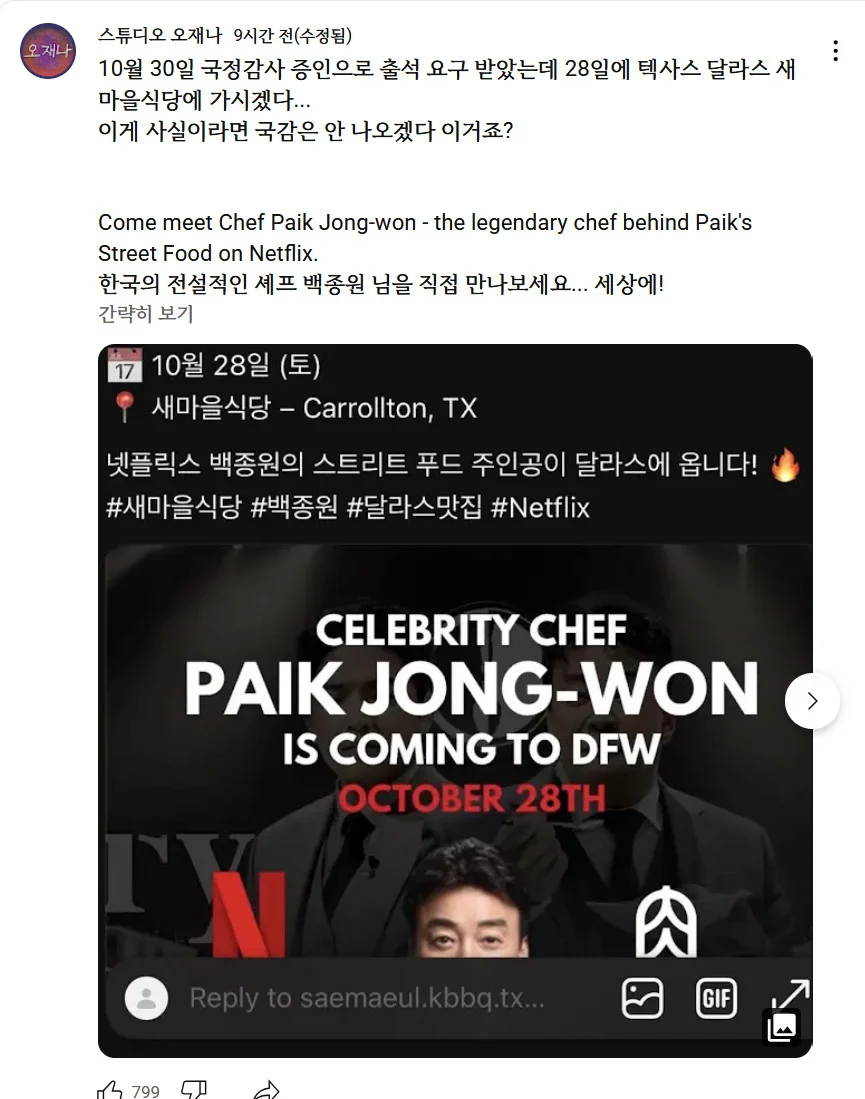The height and width of the screenshot is (1099, 865).
Task: Go to next image with right chevron
Action: pyautogui.click(x=812, y=701)
